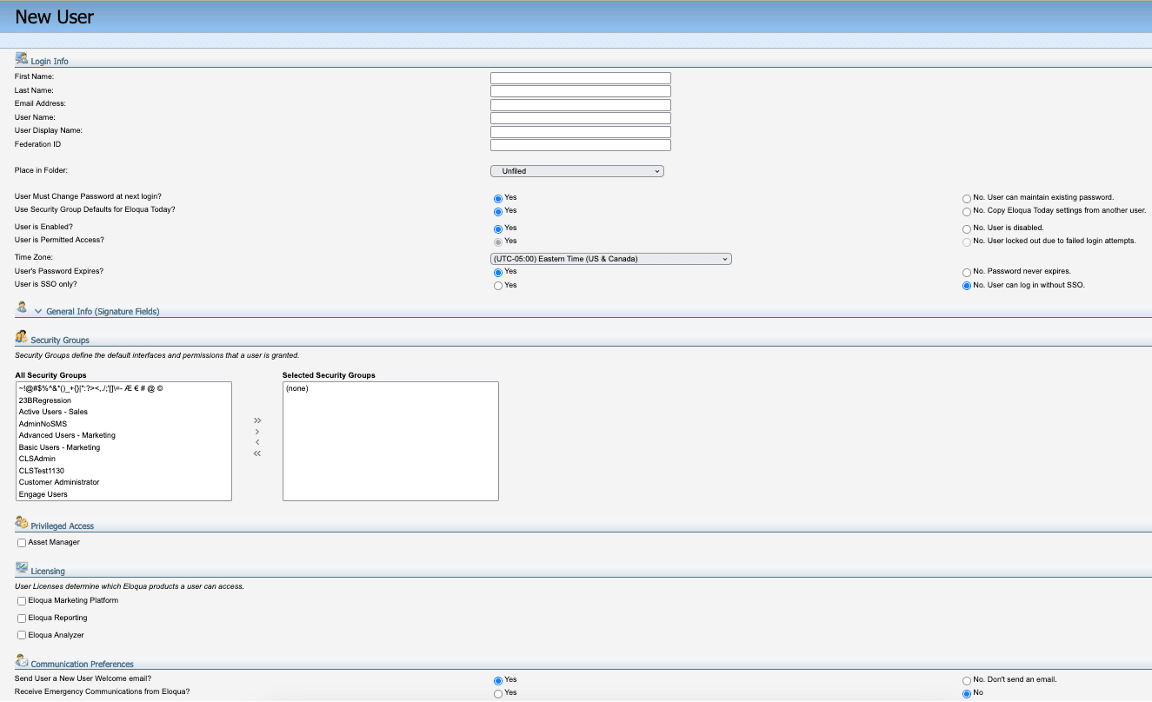Enable the Asset Manager checkbox

pos(21,542)
